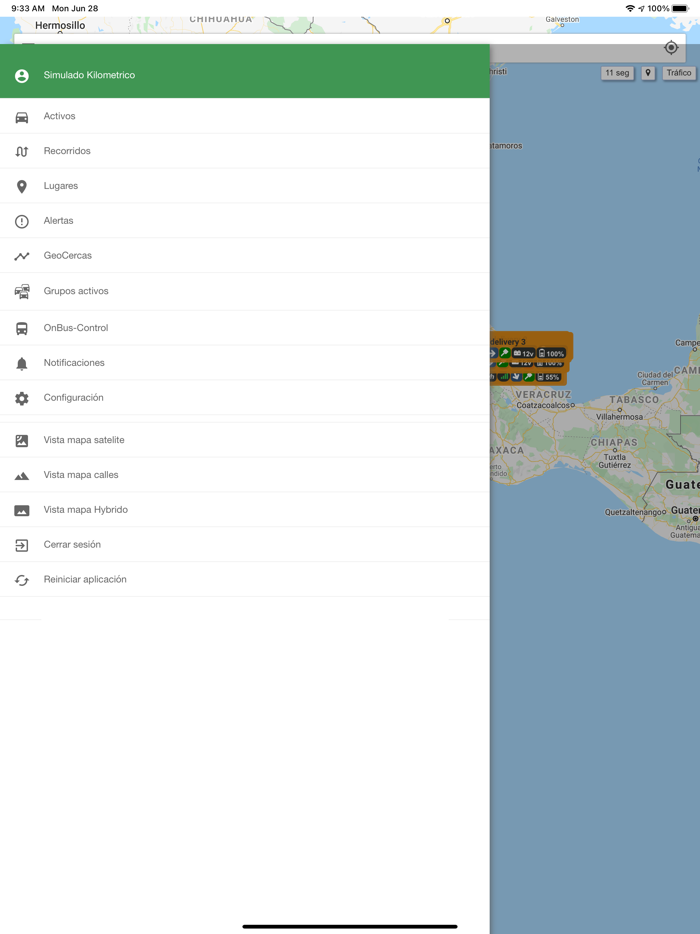The image size is (700, 934).
Task: Click Coatzacoalcos on the map
Action: (x=545, y=405)
